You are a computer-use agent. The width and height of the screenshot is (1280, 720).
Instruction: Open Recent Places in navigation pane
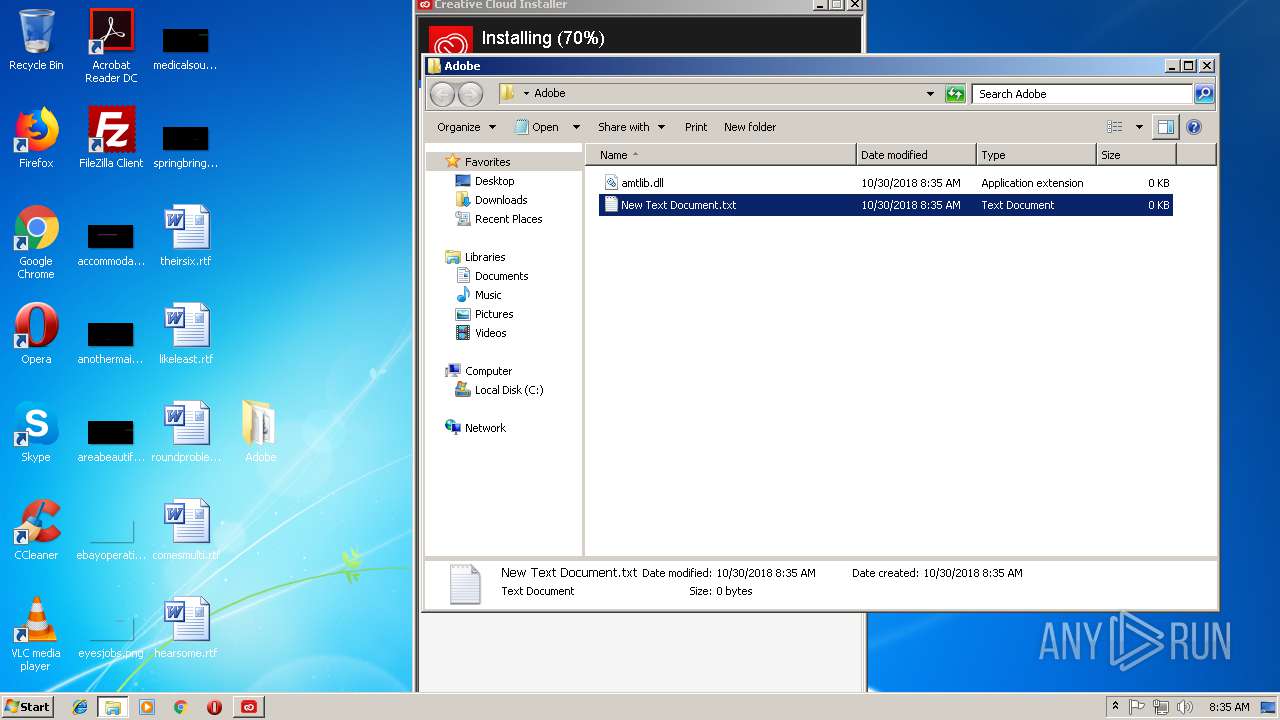click(508, 219)
